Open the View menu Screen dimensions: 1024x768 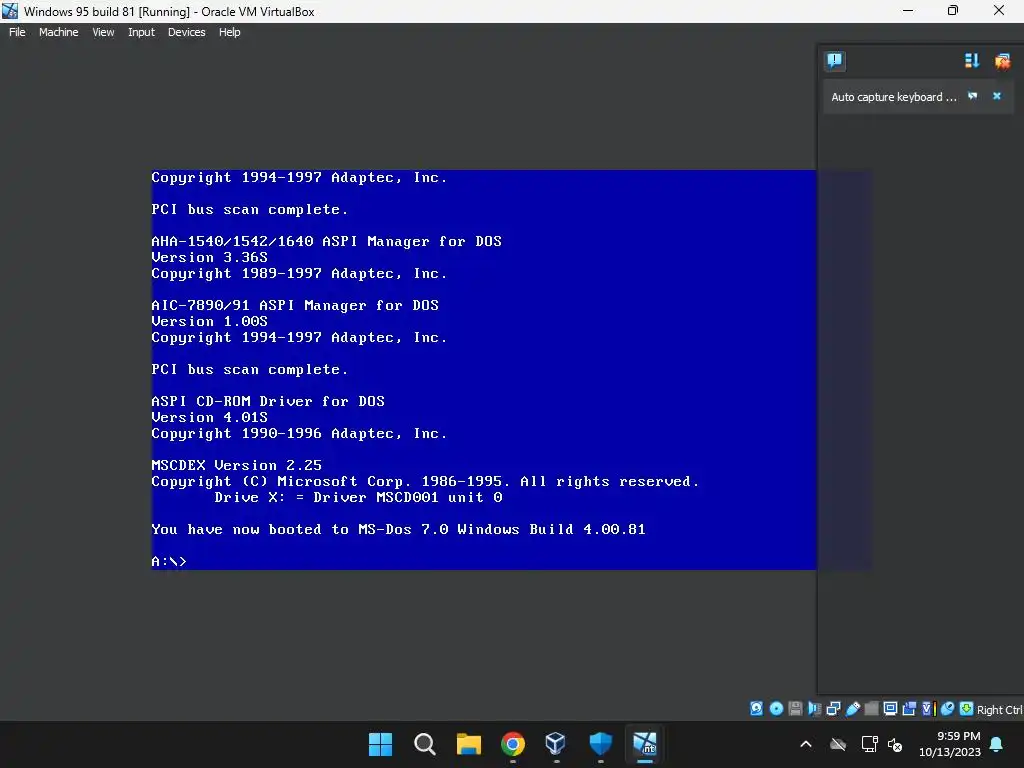[103, 32]
